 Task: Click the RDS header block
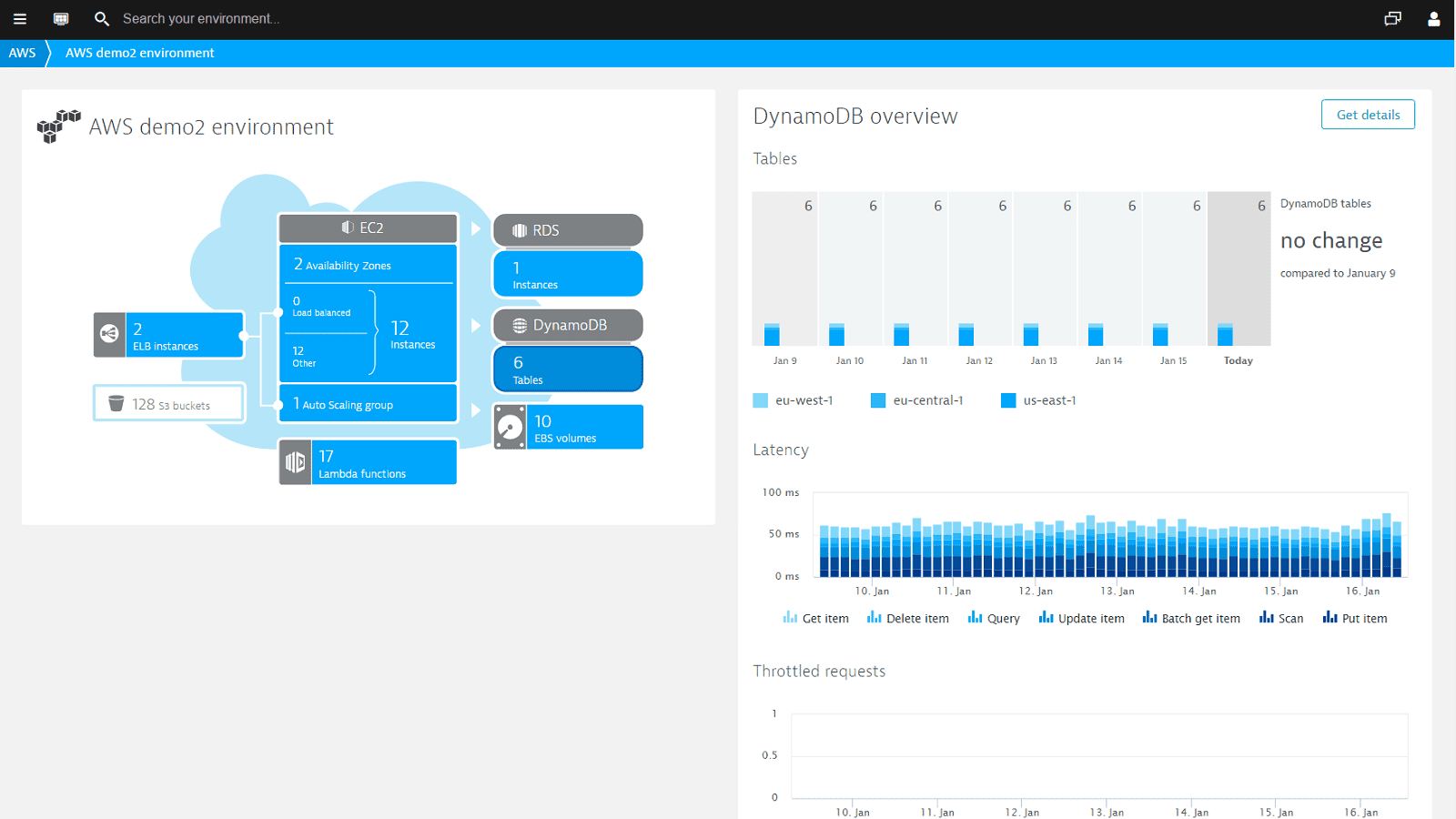[568, 230]
